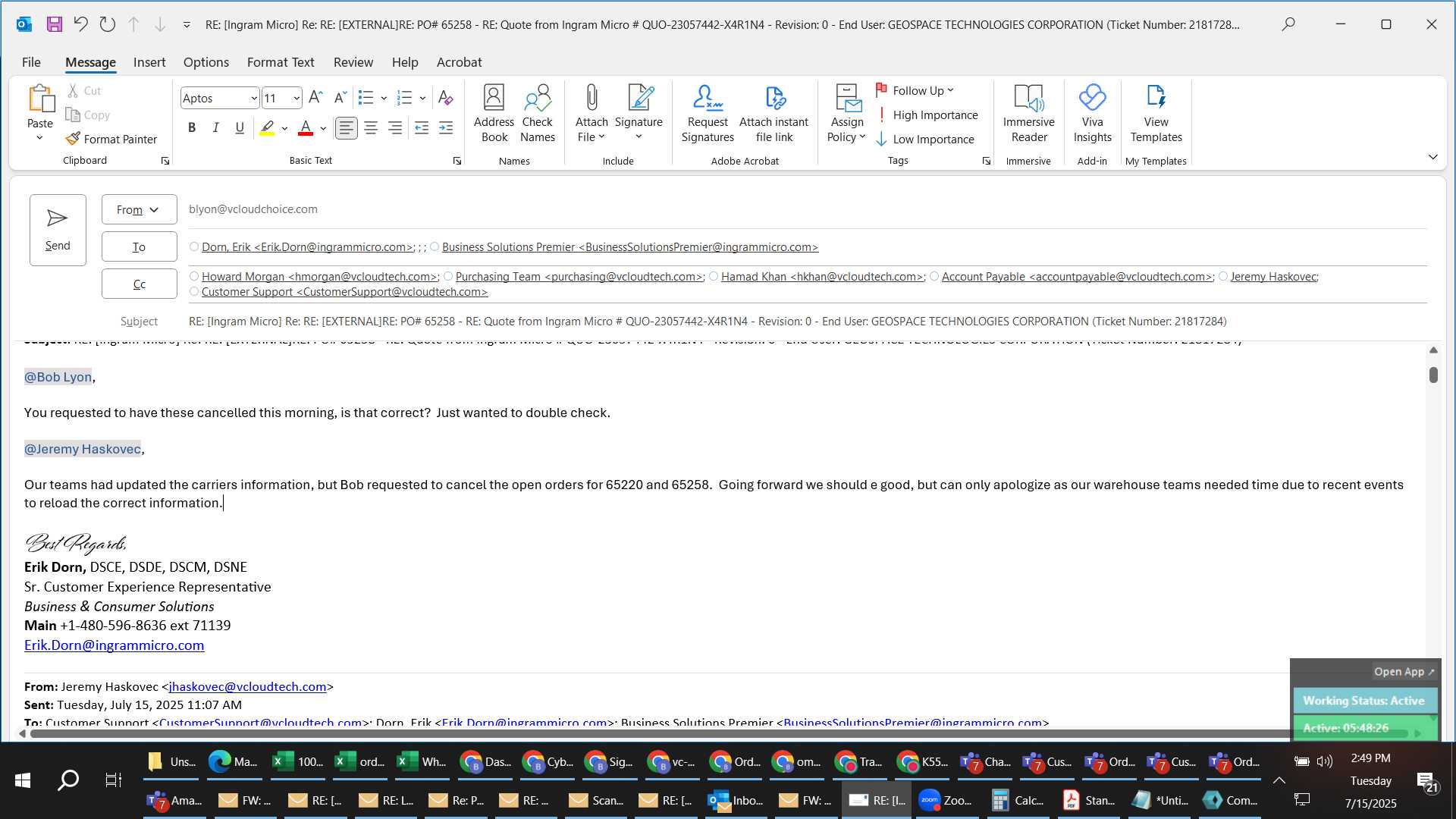Viewport: 1456px width, 819px height.
Task: Select the radio circle before Howard Morgan recipient
Action: tap(194, 276)
